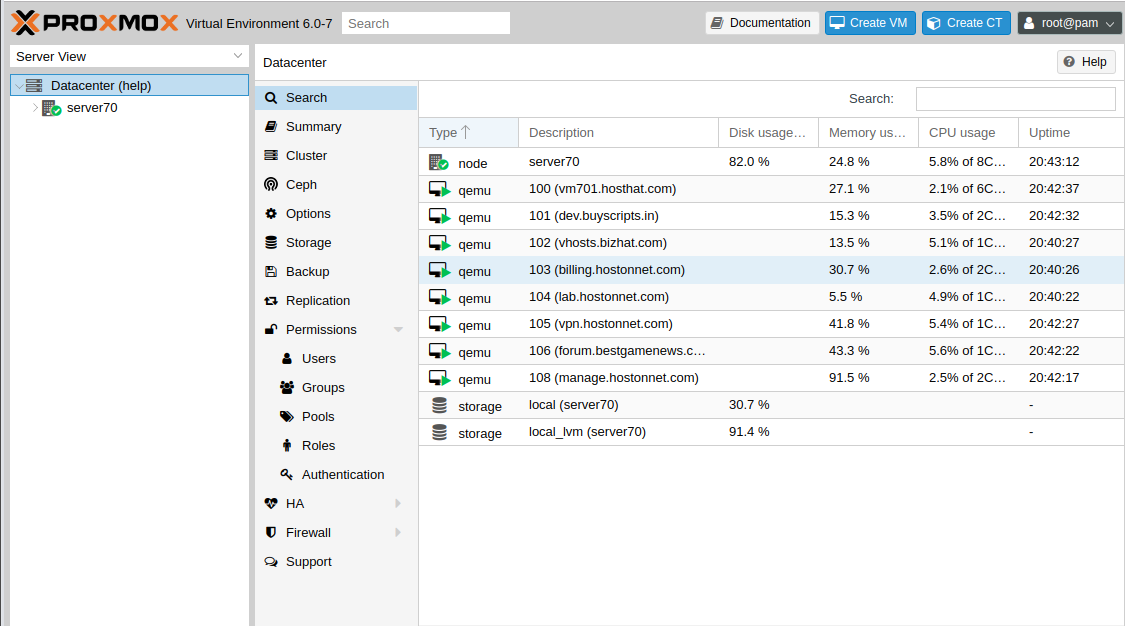
Task: Click the Backup floppy disk icon
Action: pos(270,272)
